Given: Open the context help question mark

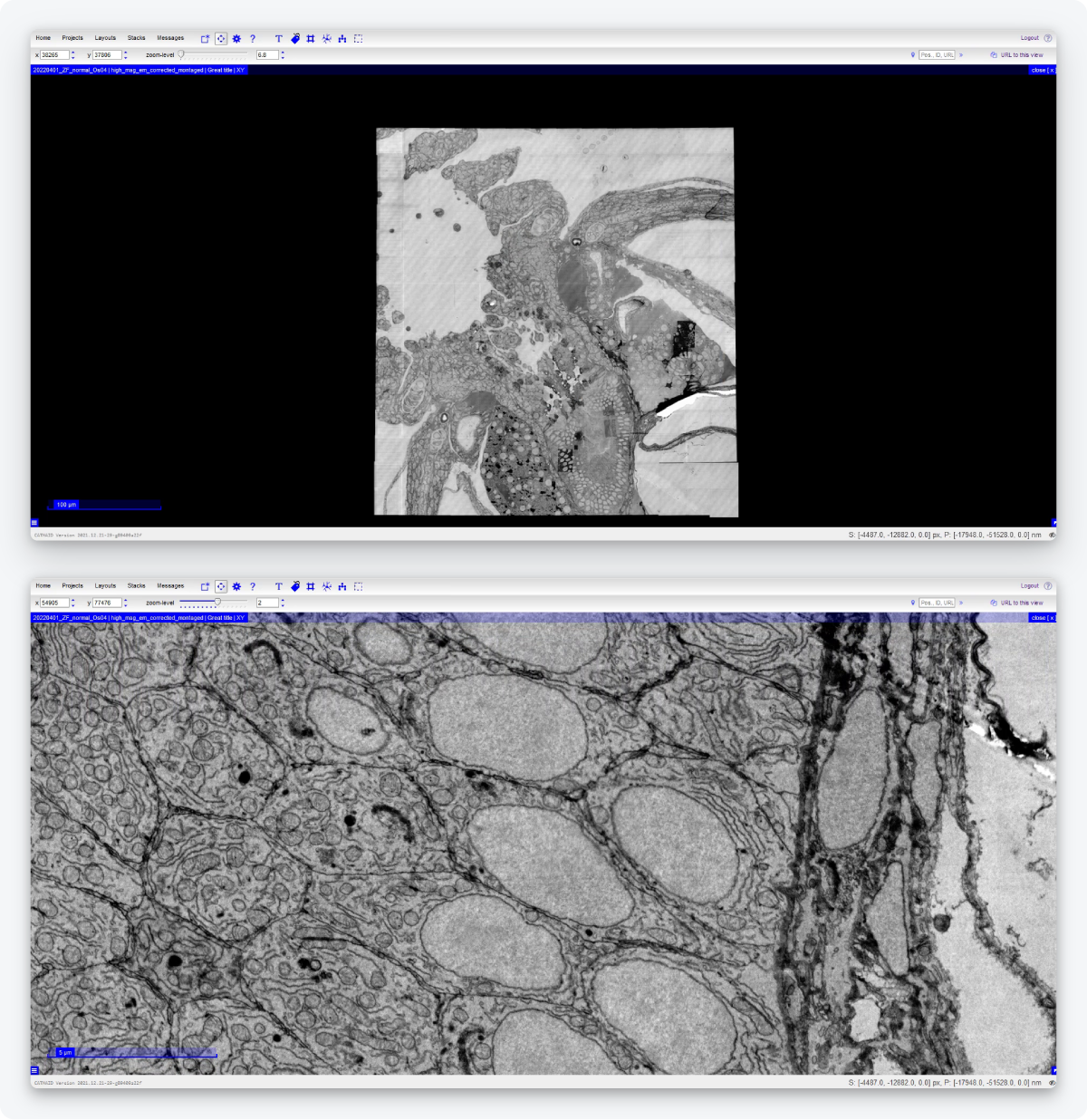Looking at the screenshot, I should 252,38.
